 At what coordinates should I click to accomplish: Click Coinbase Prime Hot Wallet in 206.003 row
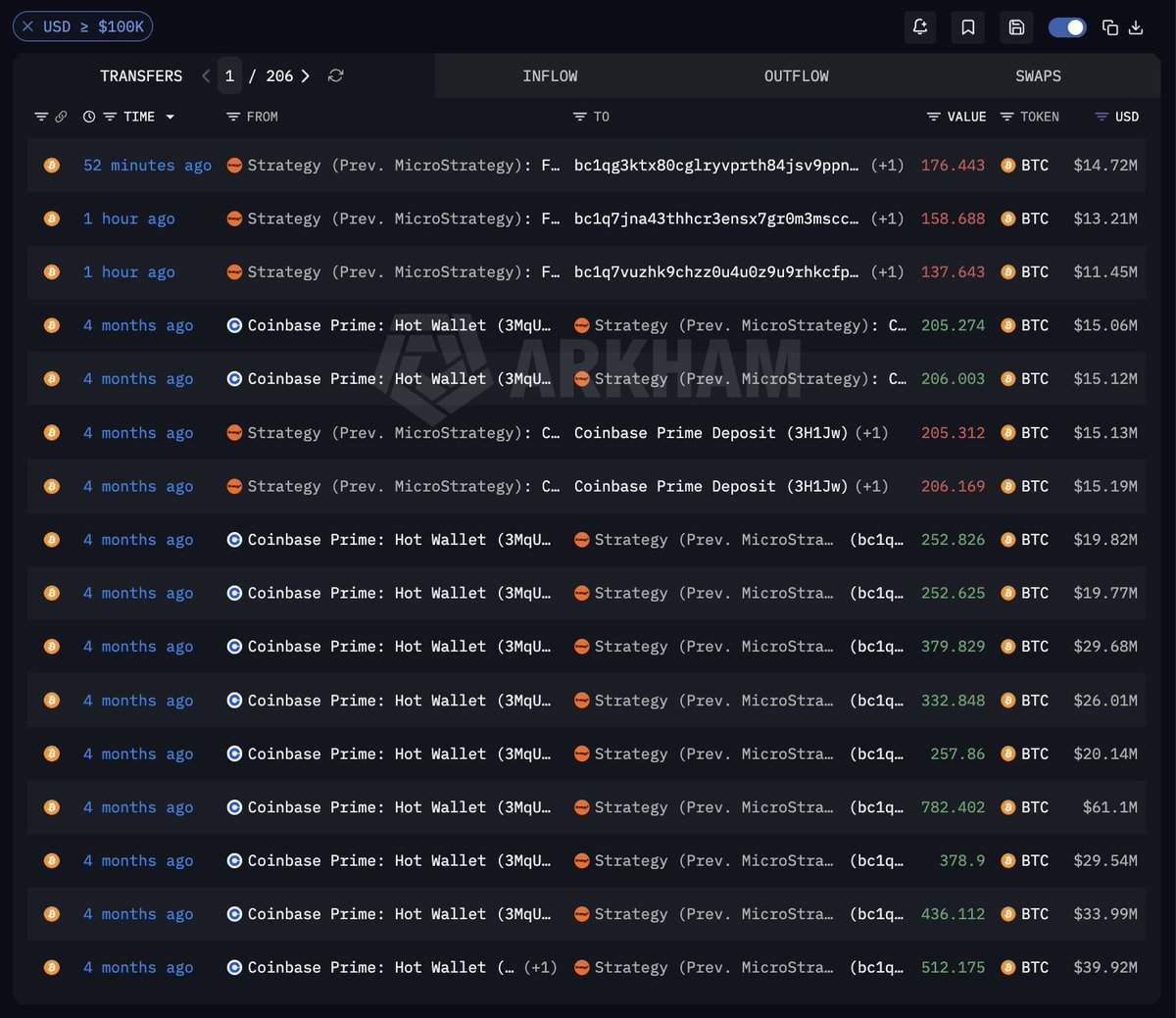(x=399, y=378)
